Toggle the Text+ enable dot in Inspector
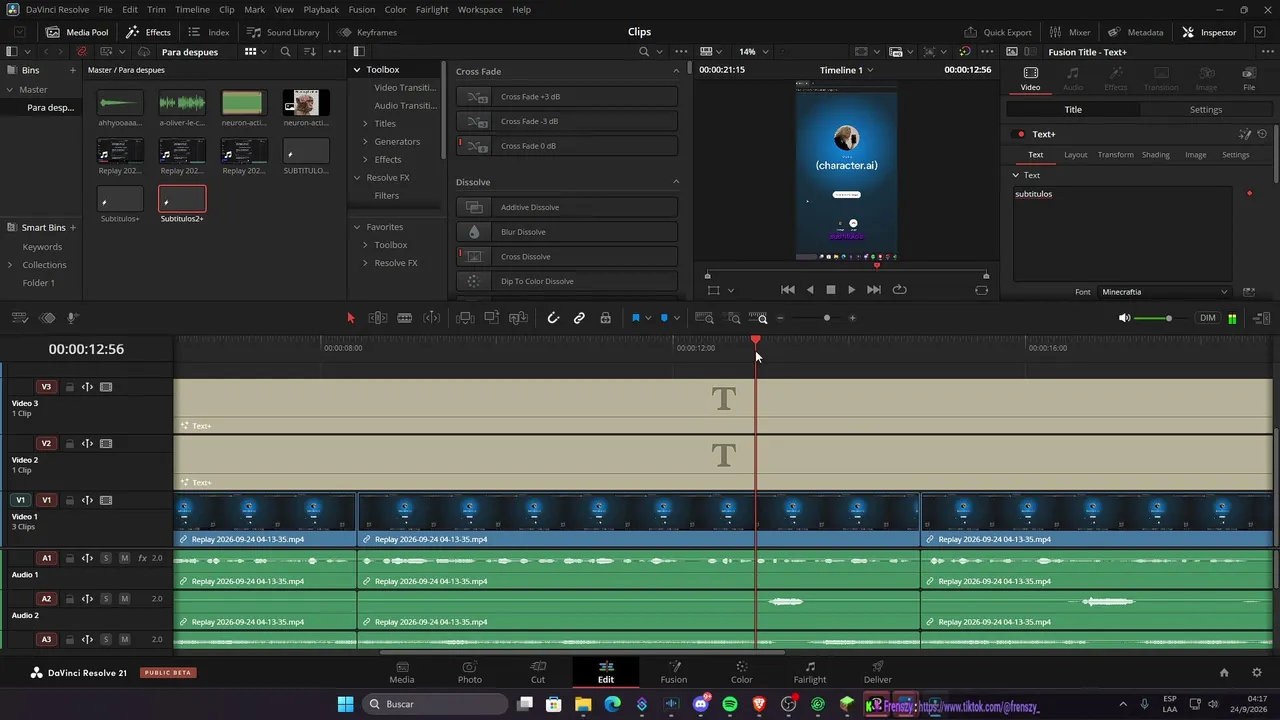 [1021, 134]
